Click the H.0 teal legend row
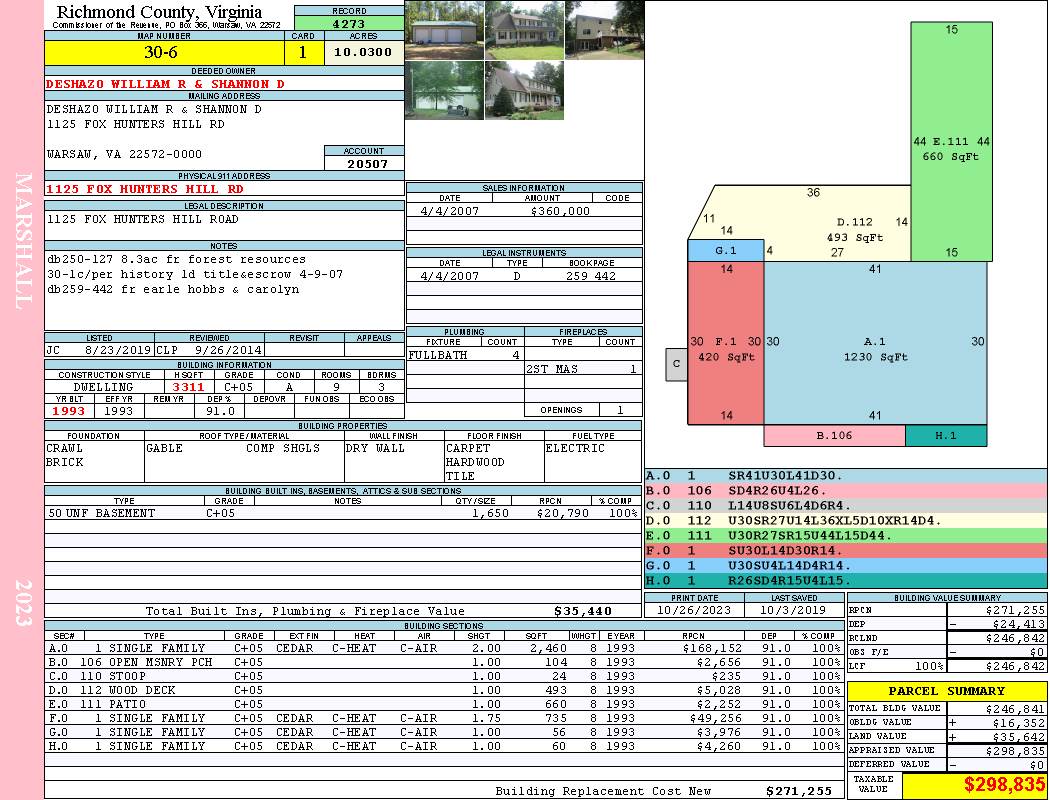Viewport: 1050px width, 800px height. (x=845, y=580)
